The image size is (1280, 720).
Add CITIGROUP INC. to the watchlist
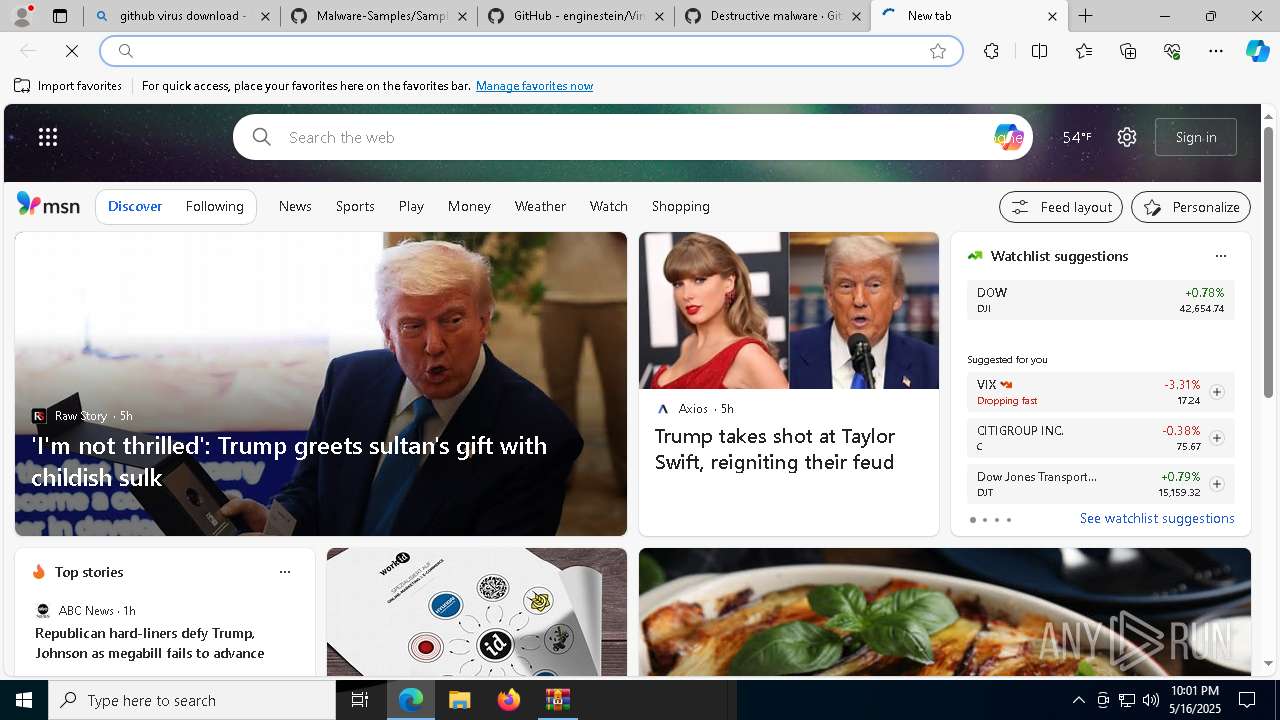pyautogui.click(x=1217, y=438)
